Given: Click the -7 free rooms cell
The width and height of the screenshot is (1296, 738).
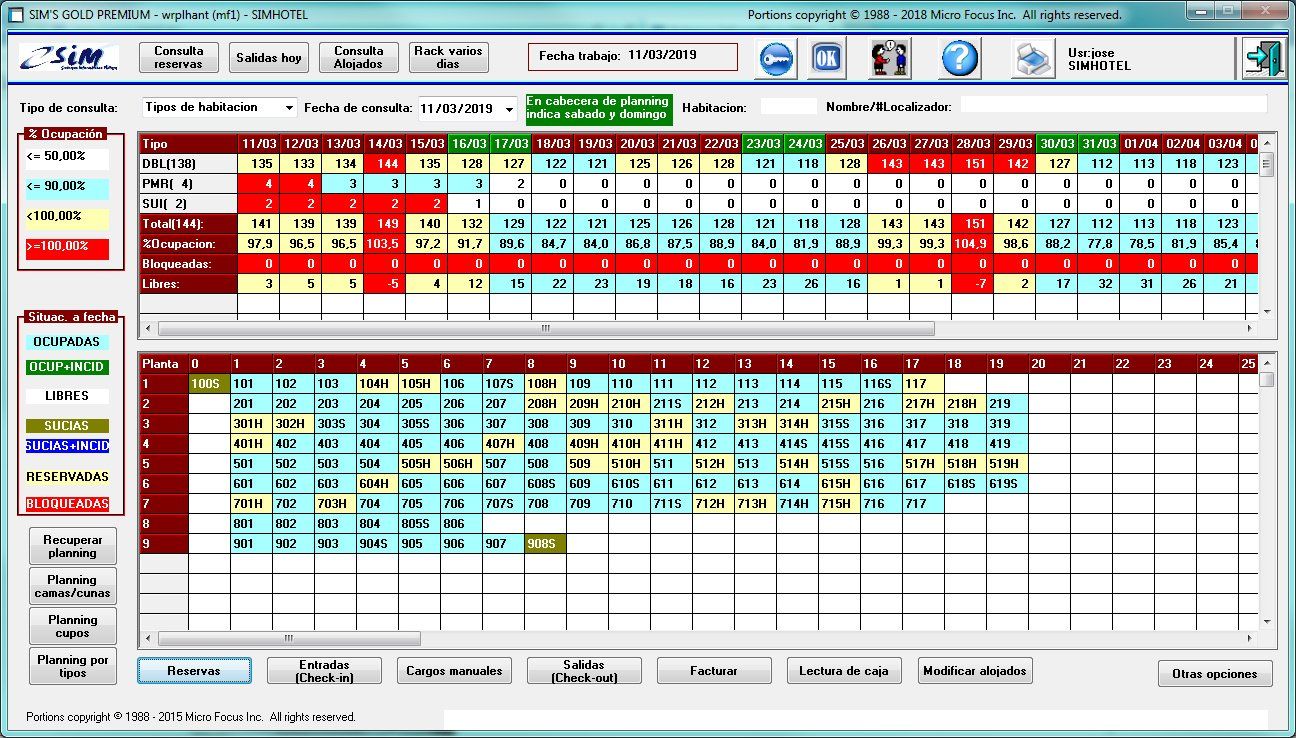Looking at the screenshot, I should click(973, 284).
